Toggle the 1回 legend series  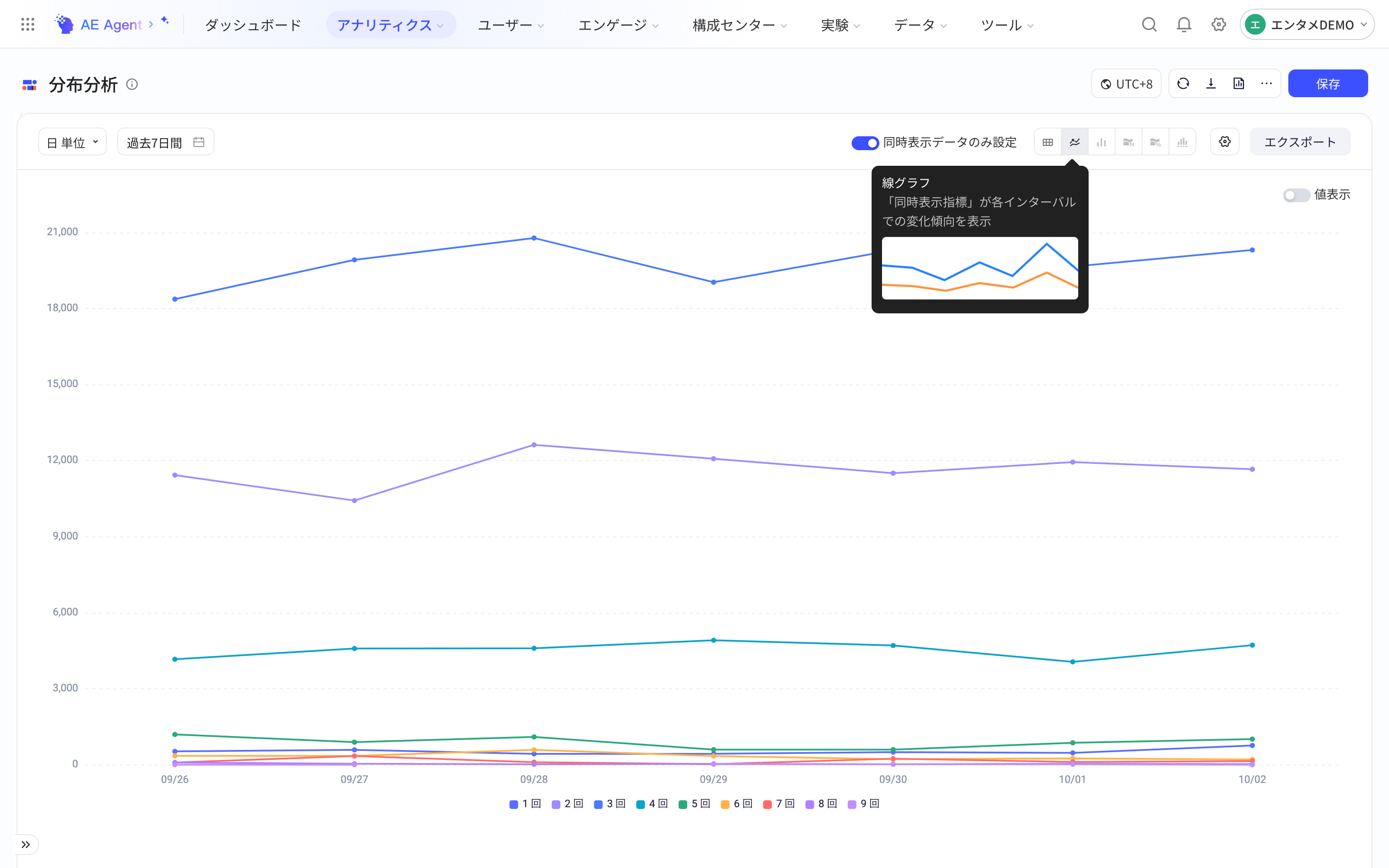click(x=525, y=804)
